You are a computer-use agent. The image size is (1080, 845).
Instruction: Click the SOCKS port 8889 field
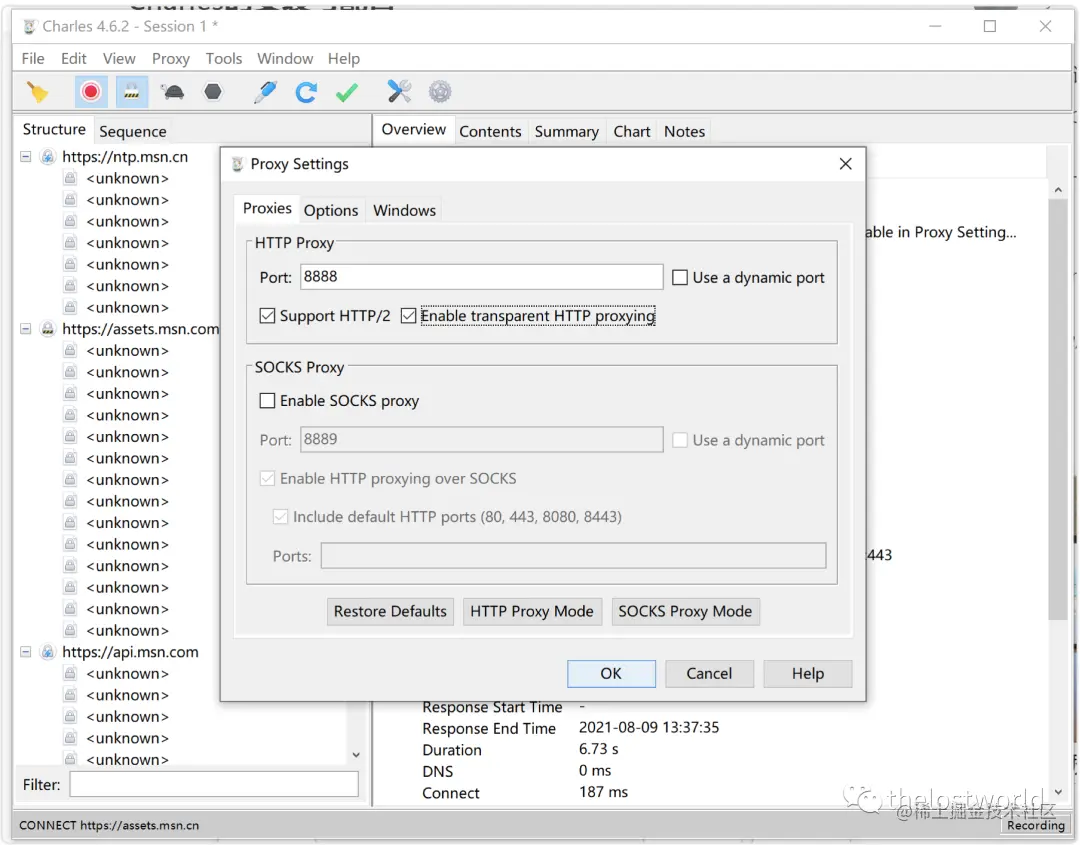pyautogui.click(x=481, y=439)
